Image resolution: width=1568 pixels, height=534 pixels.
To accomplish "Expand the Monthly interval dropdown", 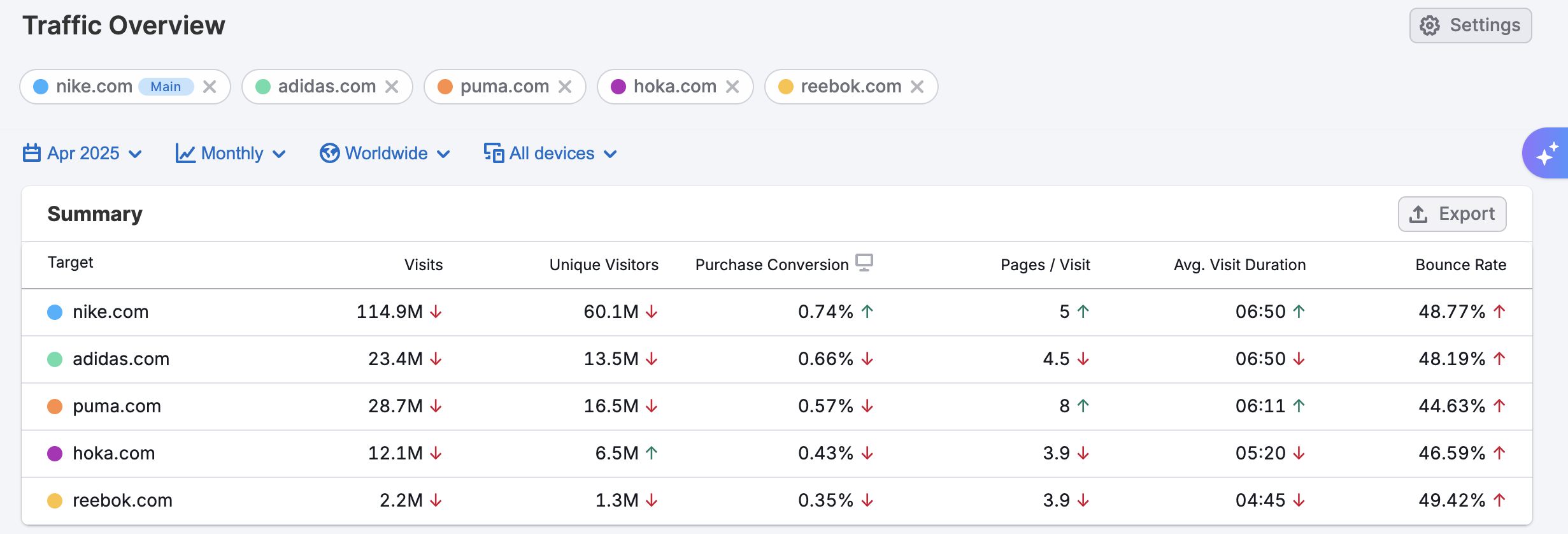I will tap(231, 154).
